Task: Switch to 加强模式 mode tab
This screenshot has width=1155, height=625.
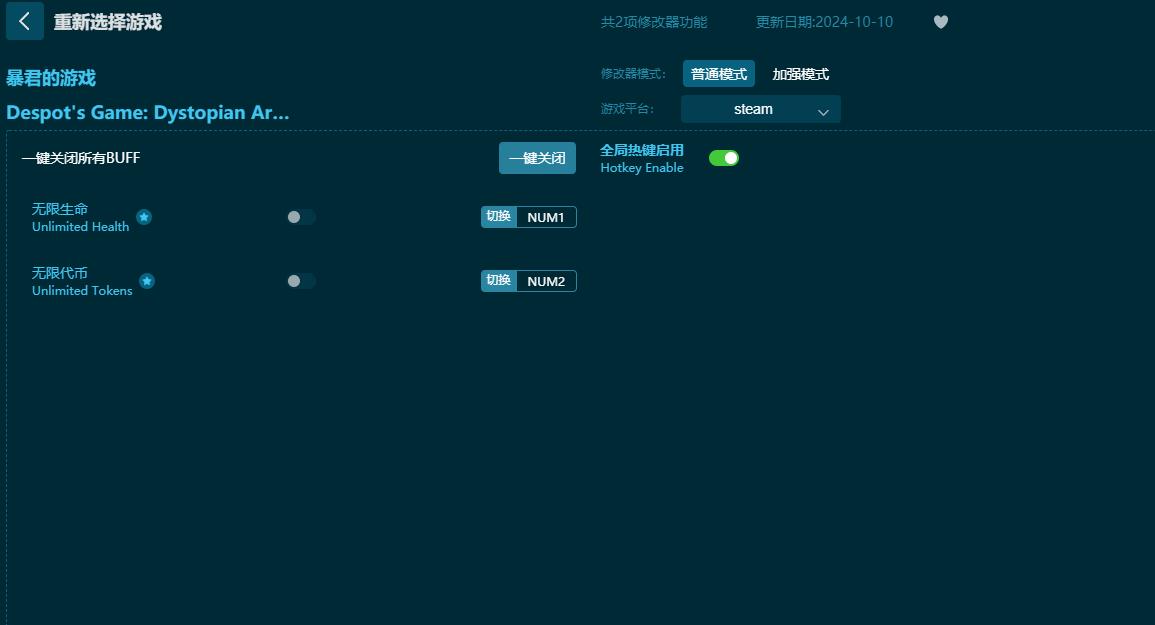Action: tap(800, 74)
